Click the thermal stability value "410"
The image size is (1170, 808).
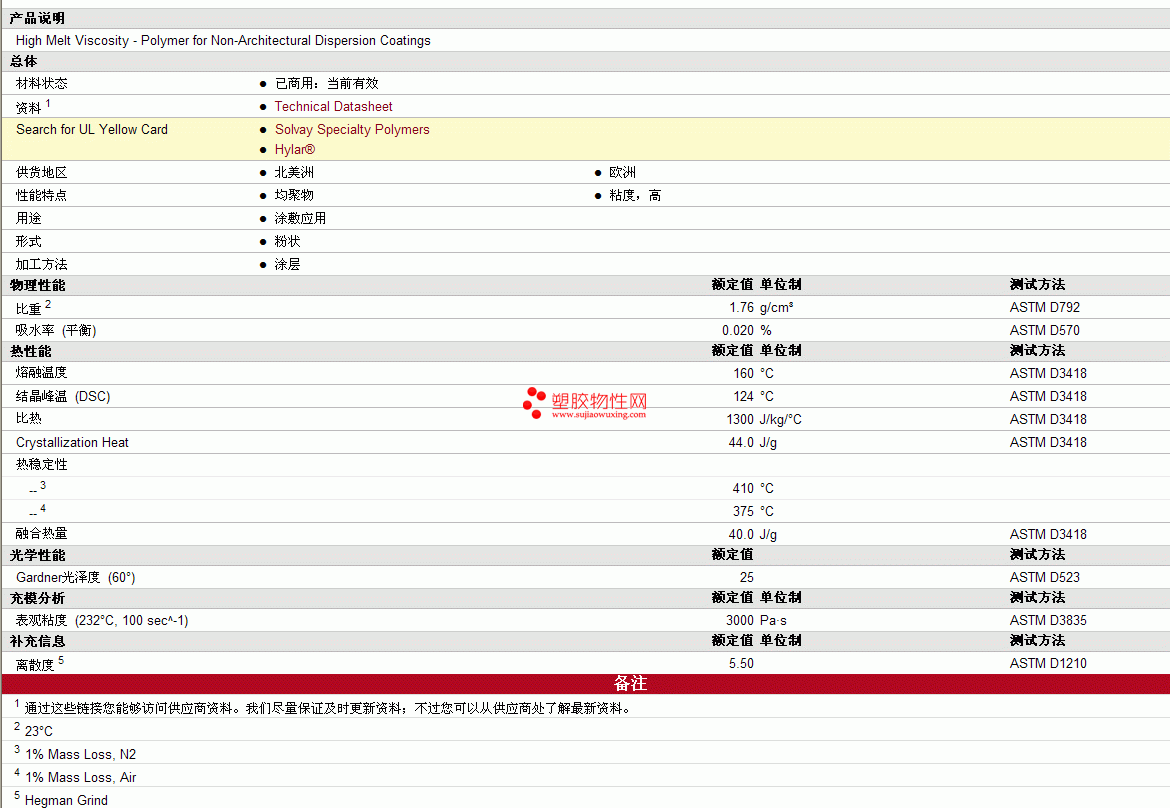[743, 489]
